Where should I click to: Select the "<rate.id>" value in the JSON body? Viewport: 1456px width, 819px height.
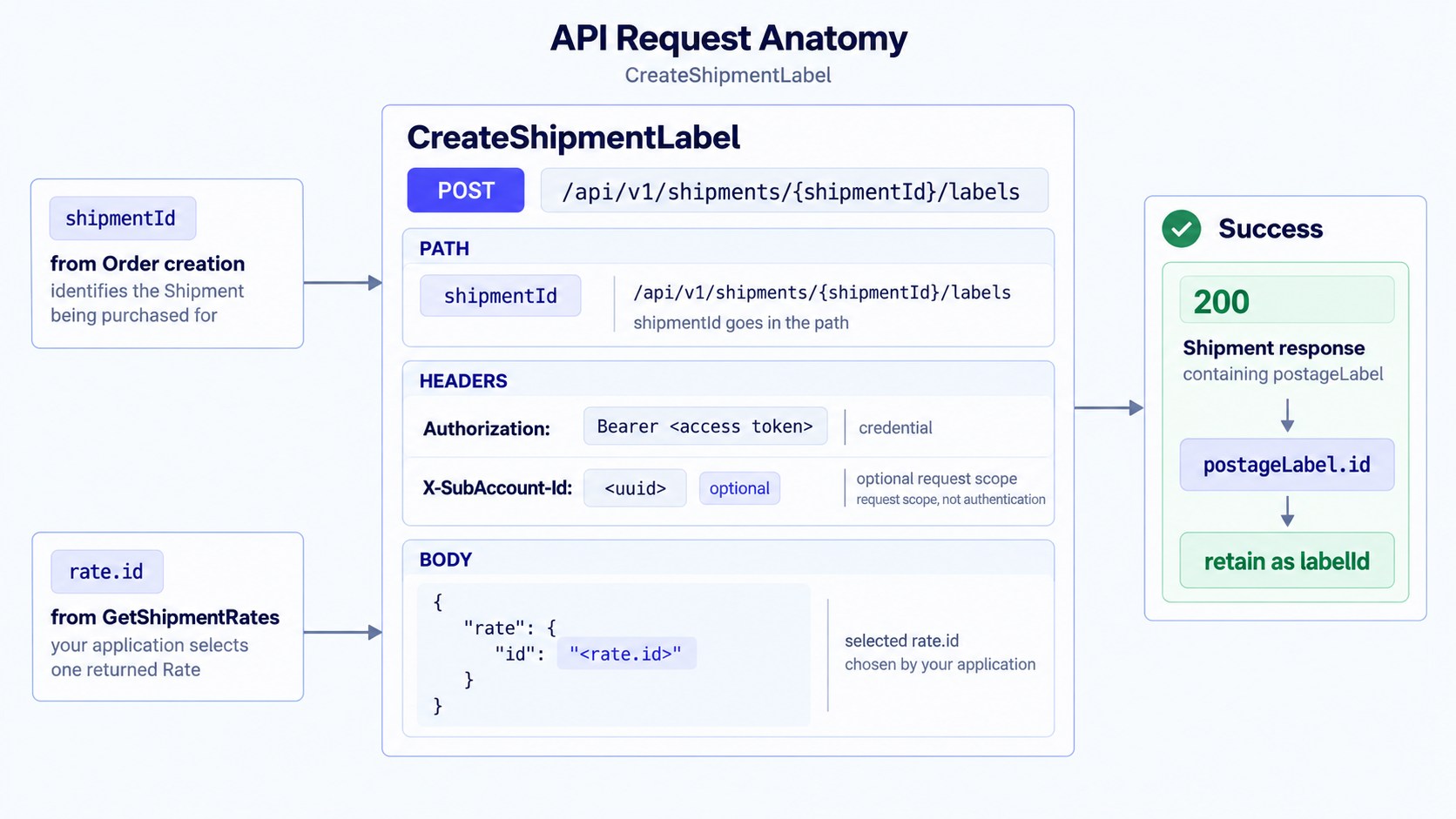click(x=626, y=654)
